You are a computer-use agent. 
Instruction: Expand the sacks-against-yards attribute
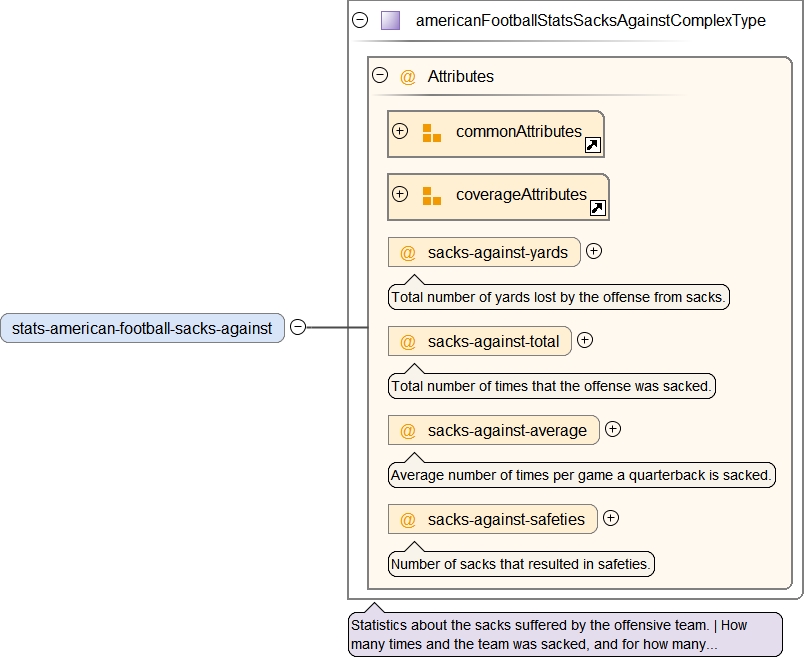click(x=594, y=251)
